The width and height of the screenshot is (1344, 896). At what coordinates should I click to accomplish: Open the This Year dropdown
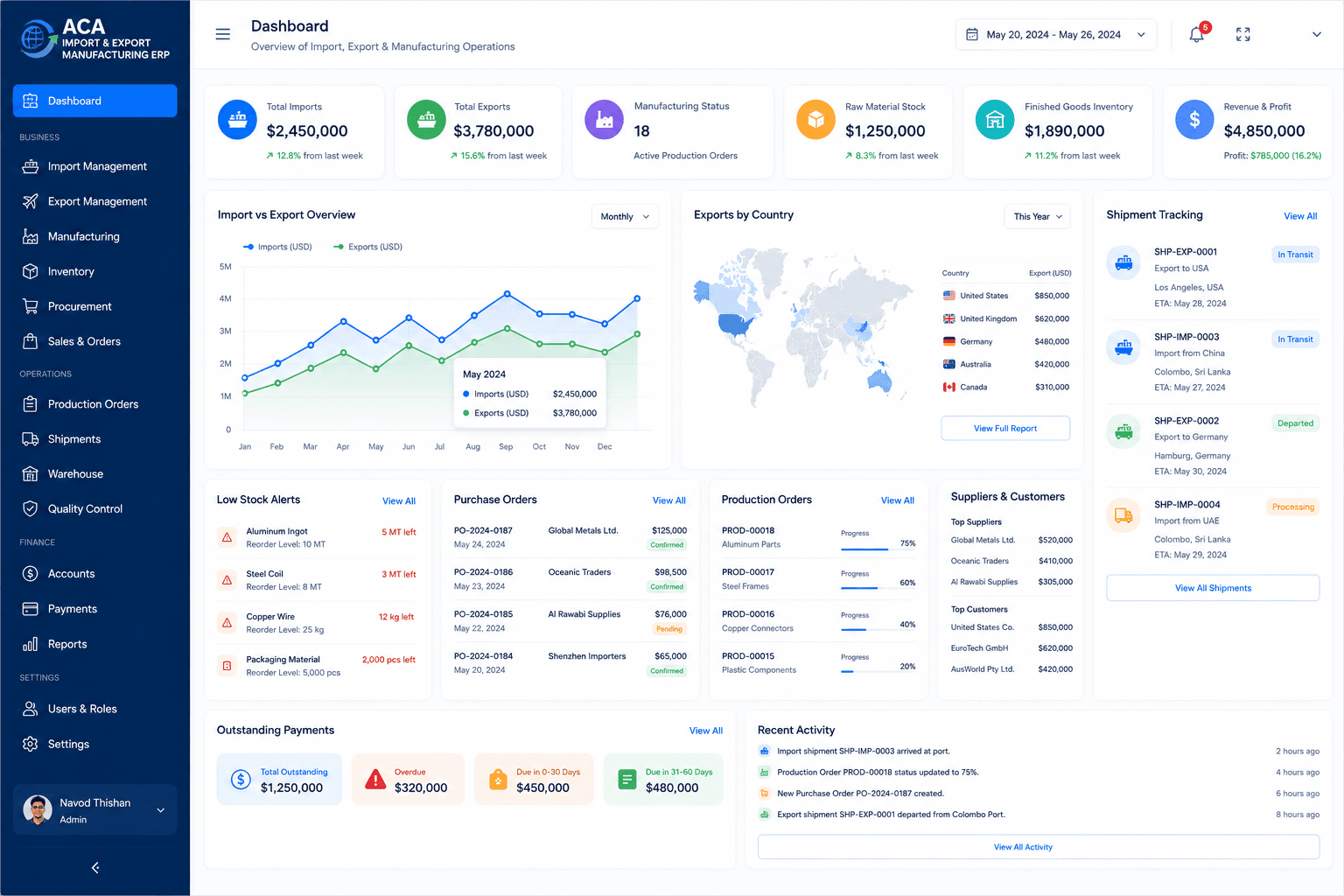point(1037,216)
